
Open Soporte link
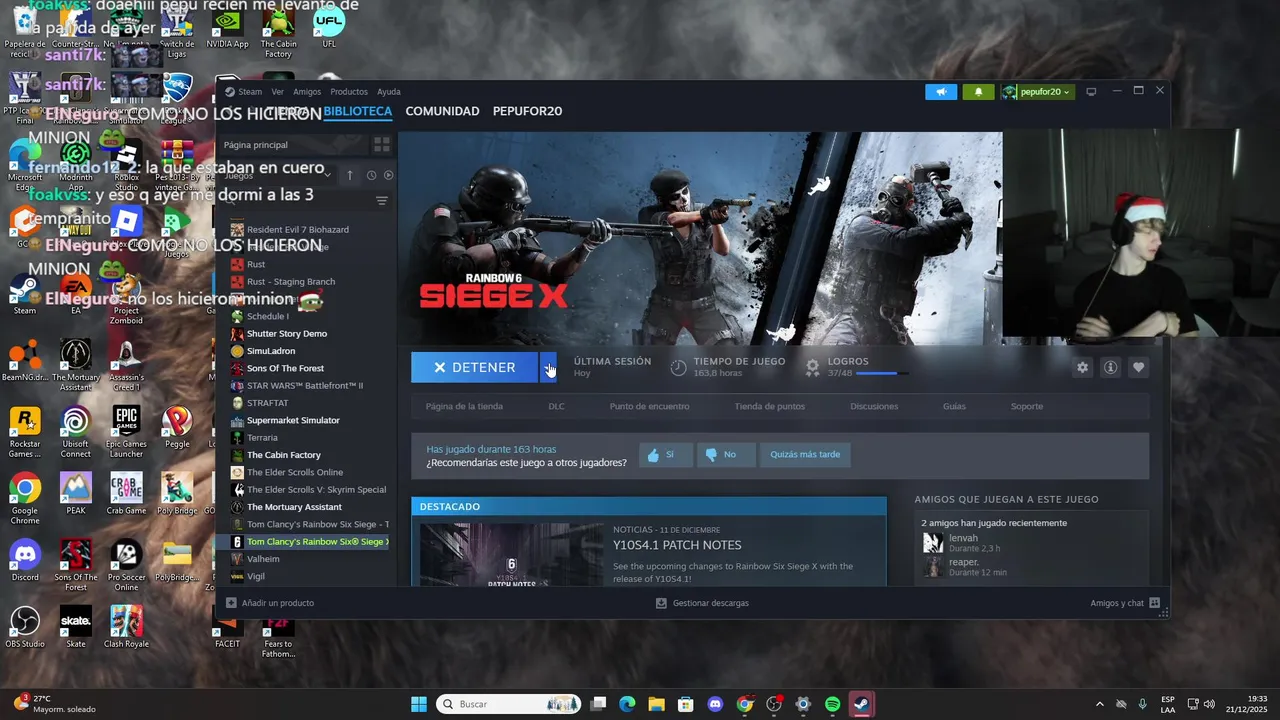pos(1027,406)
